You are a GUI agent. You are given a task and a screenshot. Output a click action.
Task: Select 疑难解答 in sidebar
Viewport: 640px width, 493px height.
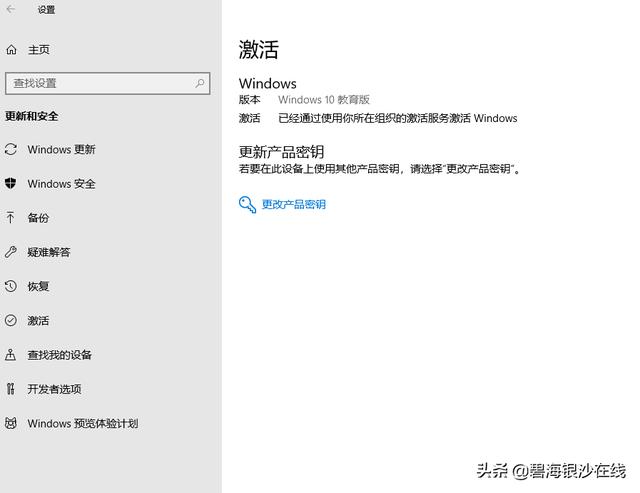click(x=49, y=252)
